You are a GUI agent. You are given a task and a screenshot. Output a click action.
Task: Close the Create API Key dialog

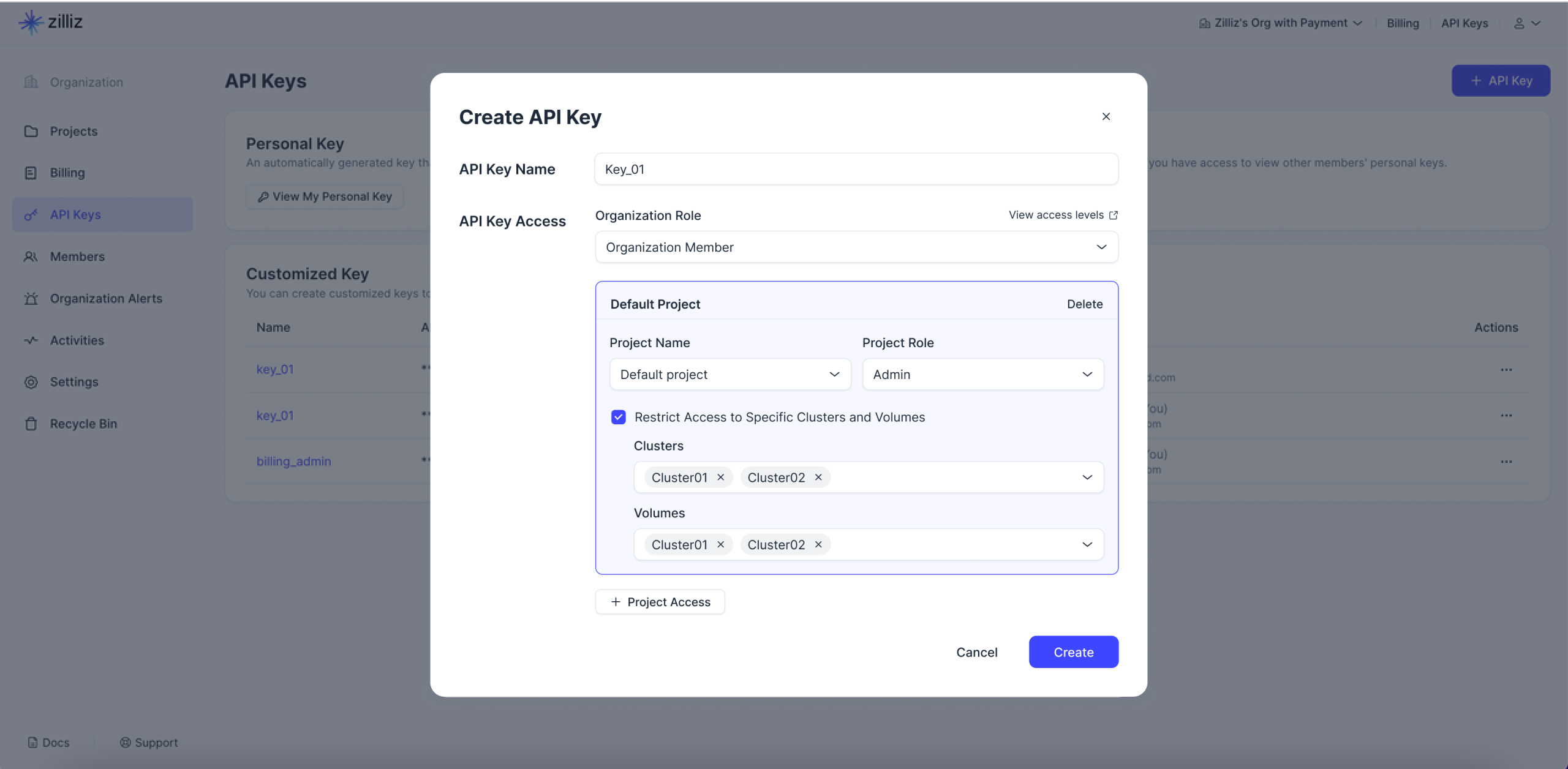[1106, 116]
